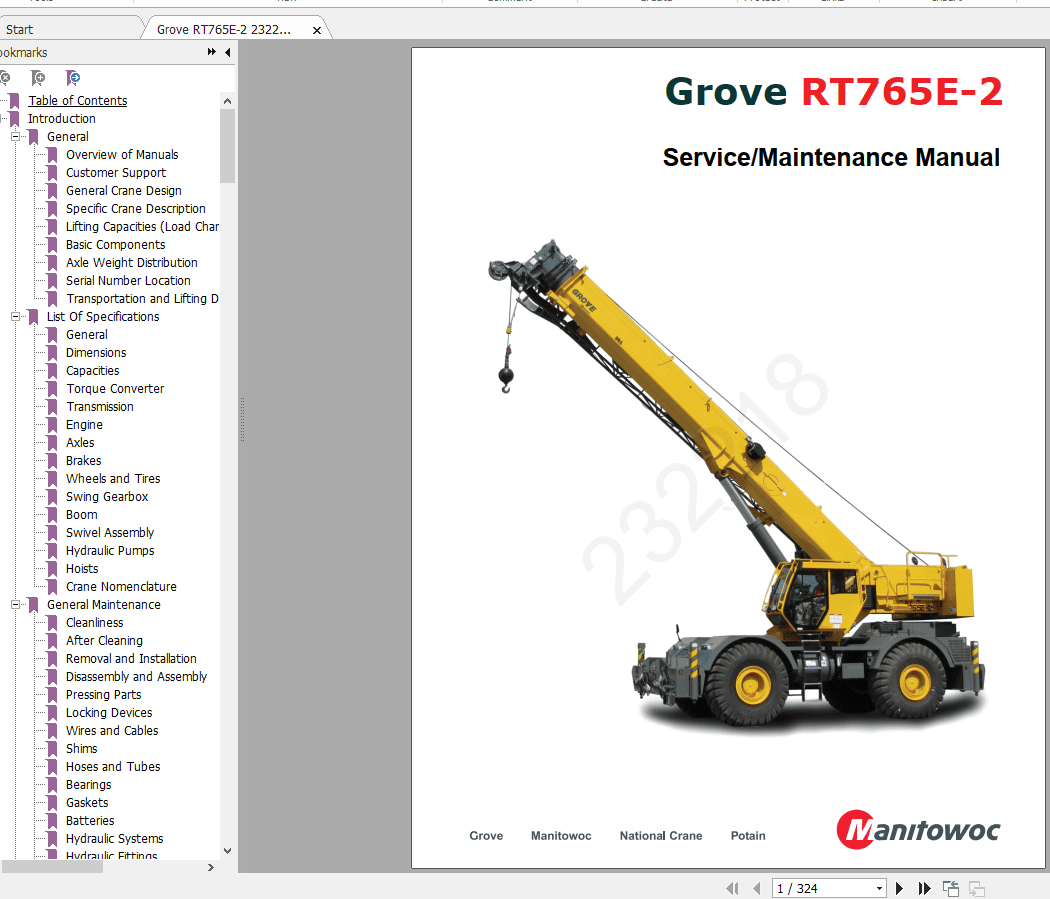Collapse the List Of Specifications node

click(14, 316)
